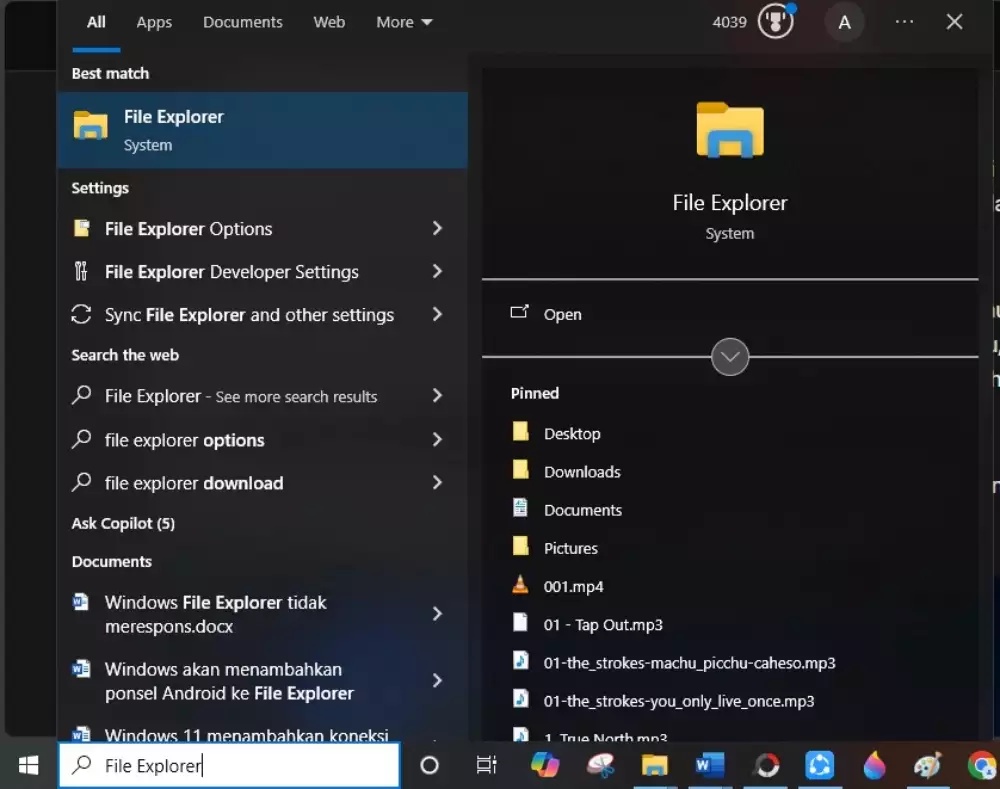Open the More dropdown filter
Screen dimensions: 1000x789
[x=404, y=22]
